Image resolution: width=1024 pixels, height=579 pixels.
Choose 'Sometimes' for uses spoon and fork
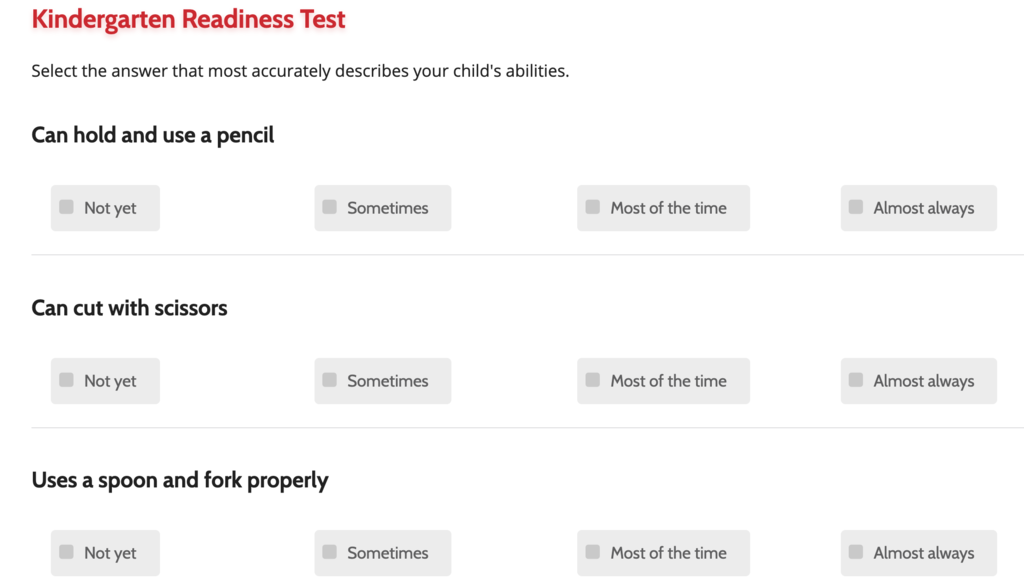point(382,553)
